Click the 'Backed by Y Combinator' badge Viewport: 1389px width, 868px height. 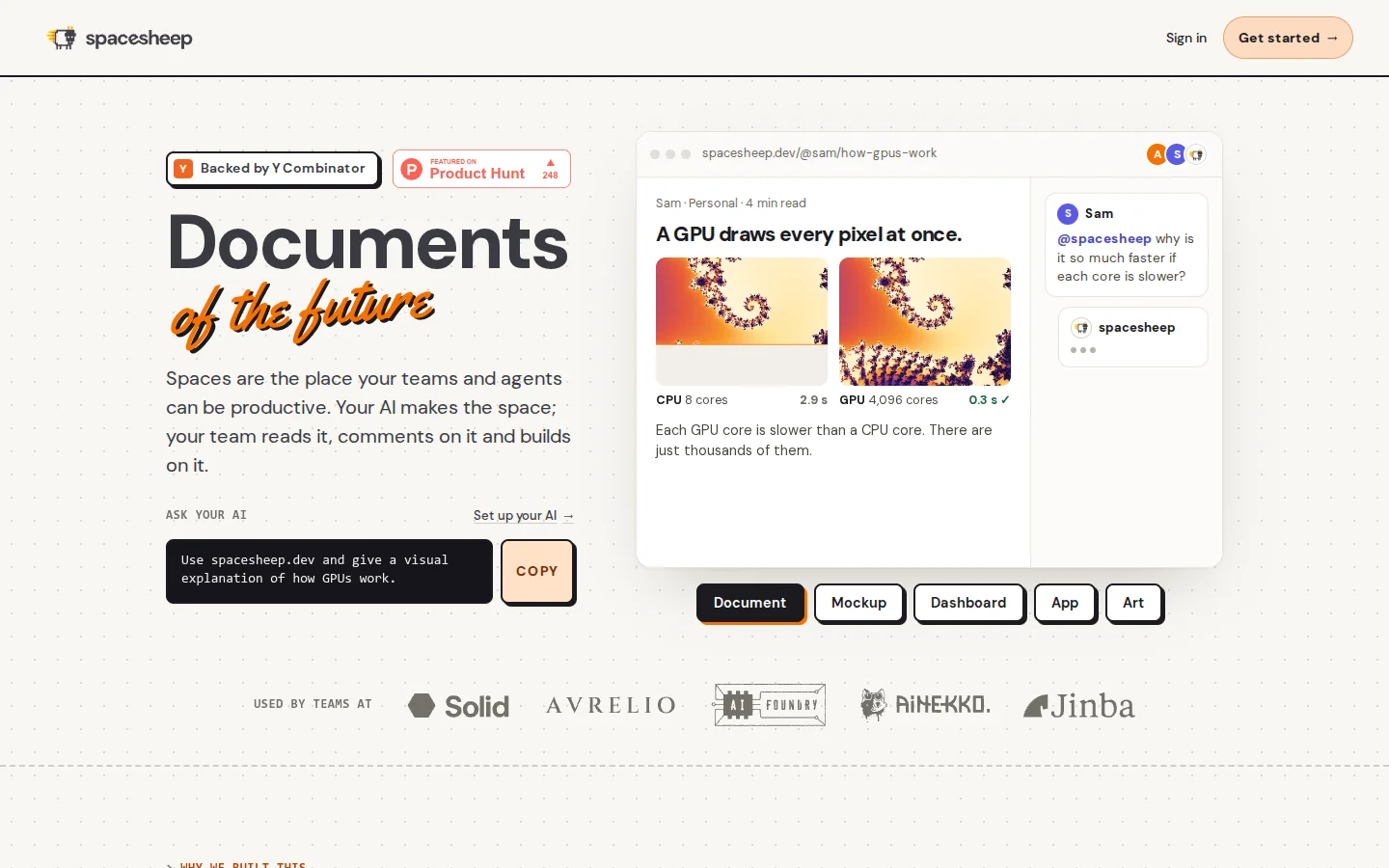(273, 169)
